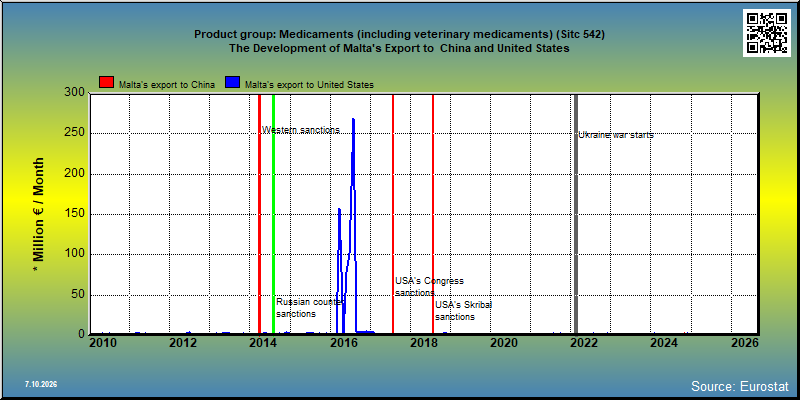Viewport: 800px width, 400px height.
Task: Click the 'Western sanctions' annotation
Action: (301, 130)
